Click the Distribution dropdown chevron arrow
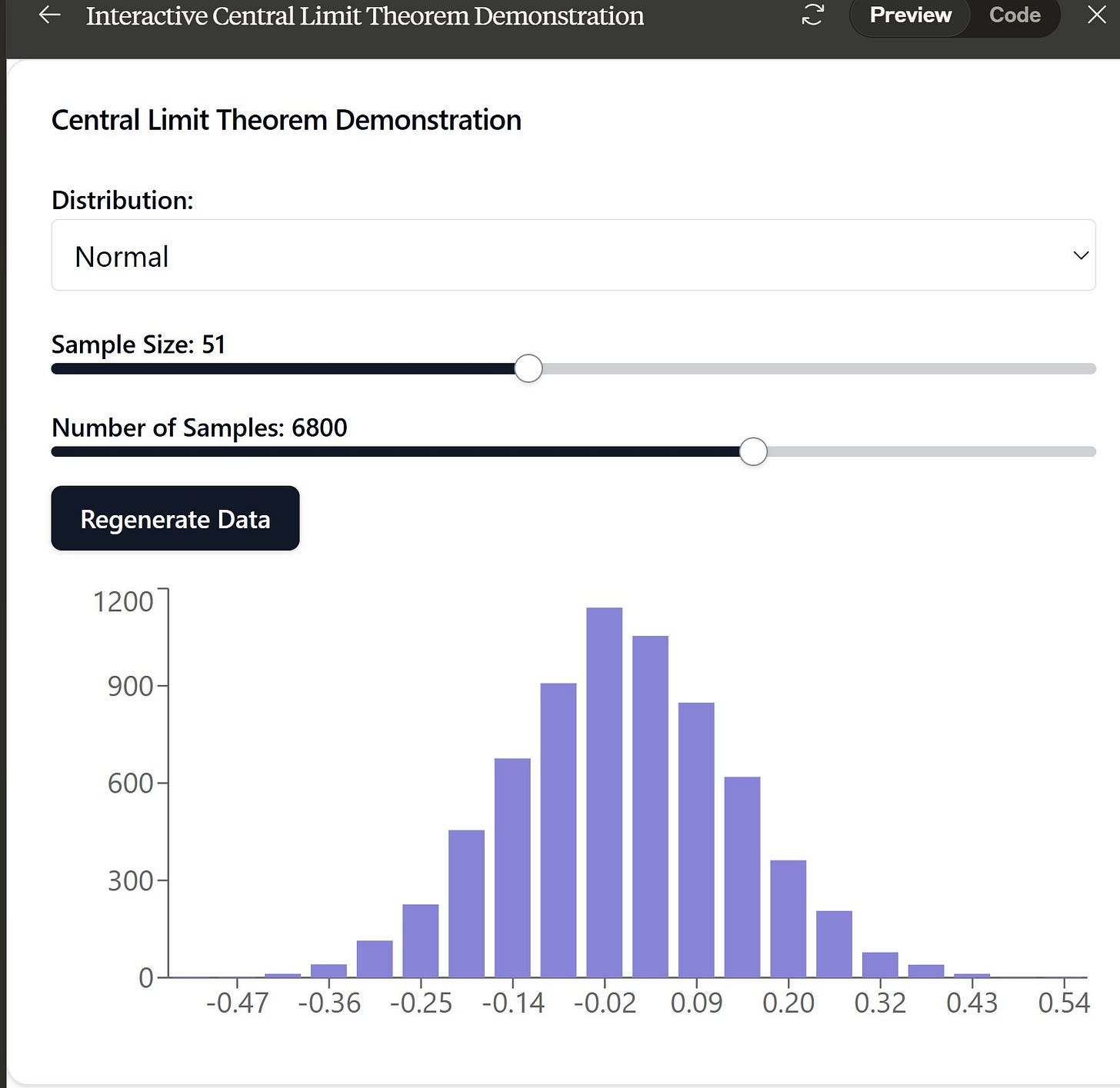The image size is (1120, 1088). coord(1080,255)
